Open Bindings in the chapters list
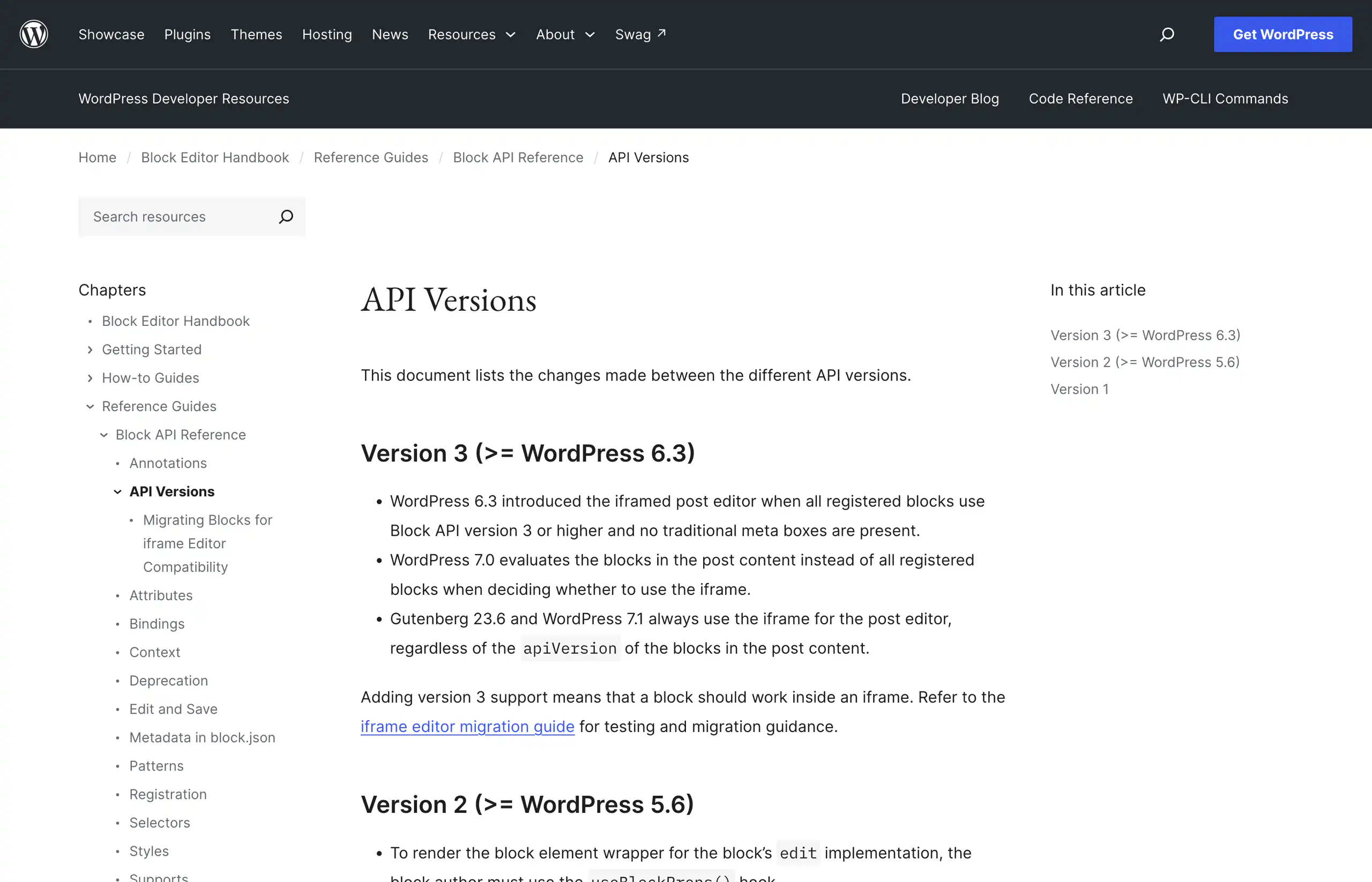 coord(157,624)
